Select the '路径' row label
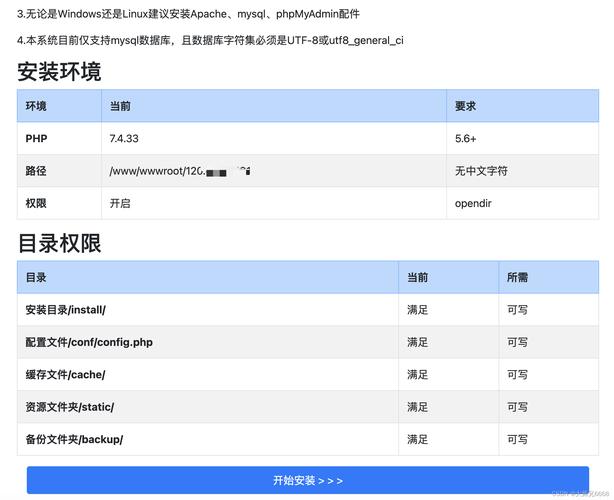The image size is (614, 500). point(36,171)
